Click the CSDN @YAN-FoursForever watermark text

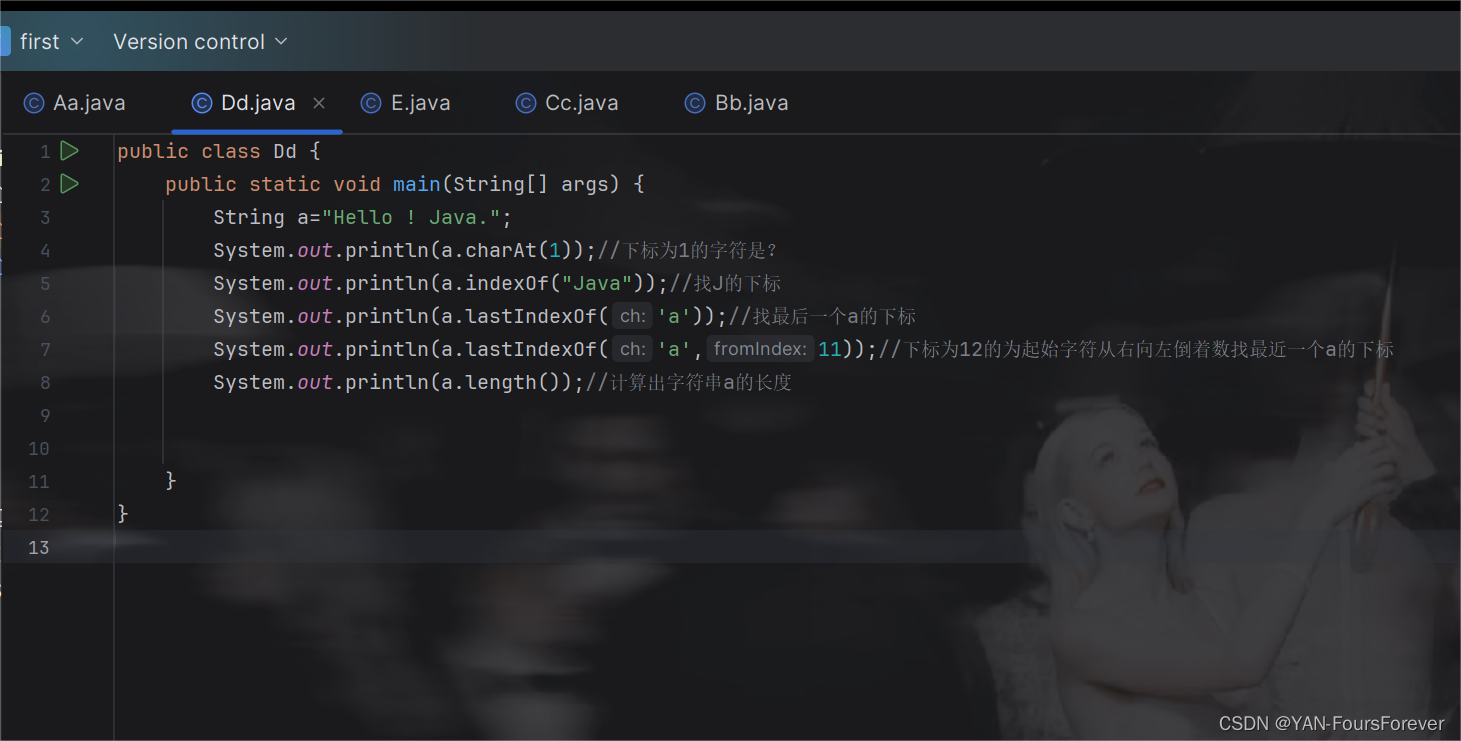click(1330, 723)
